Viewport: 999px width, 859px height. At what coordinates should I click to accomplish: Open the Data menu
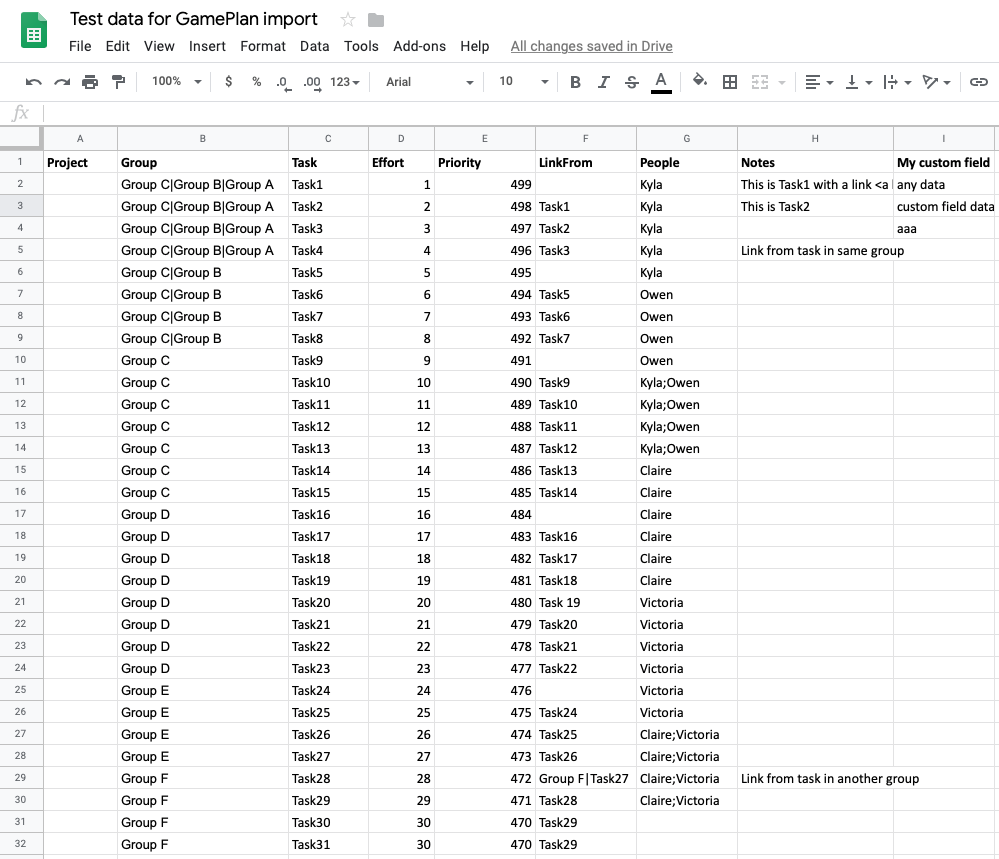click(314, 46)
